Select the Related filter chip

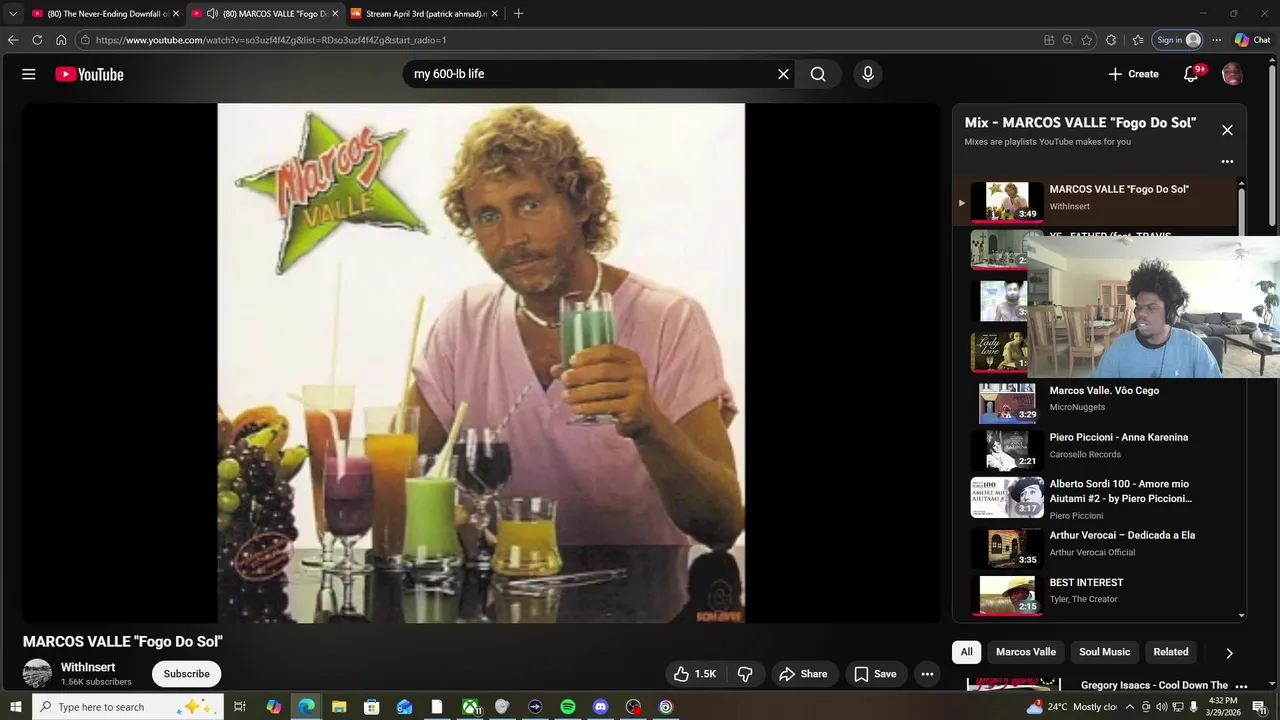click(x=1171, y=652)
